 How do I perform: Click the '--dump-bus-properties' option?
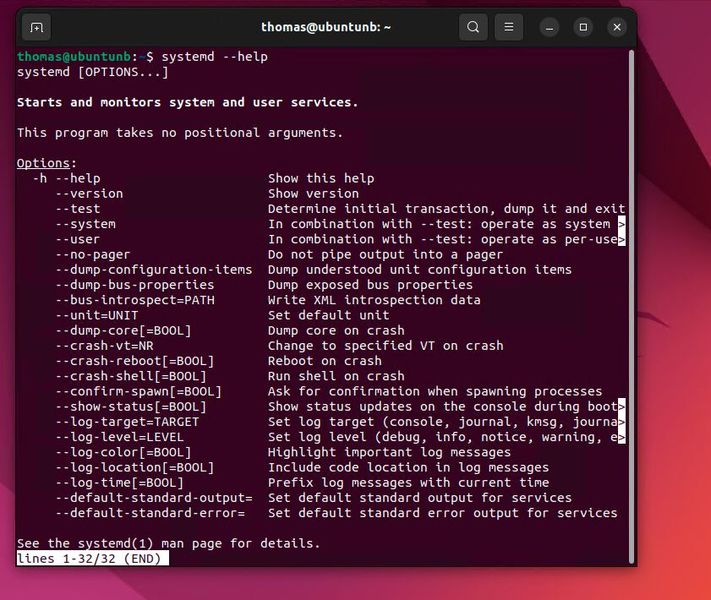tap(135, 285)
